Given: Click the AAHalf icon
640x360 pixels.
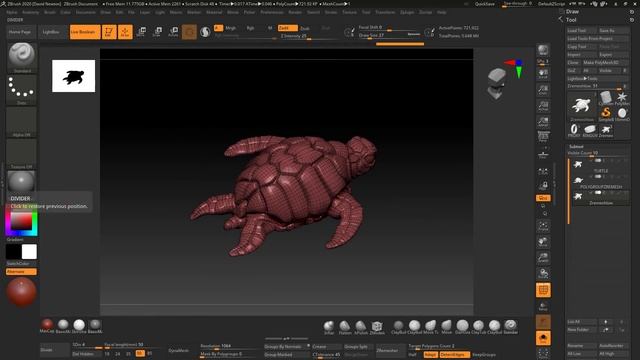Looking at the screenshot, I should (x=543, y=122).
